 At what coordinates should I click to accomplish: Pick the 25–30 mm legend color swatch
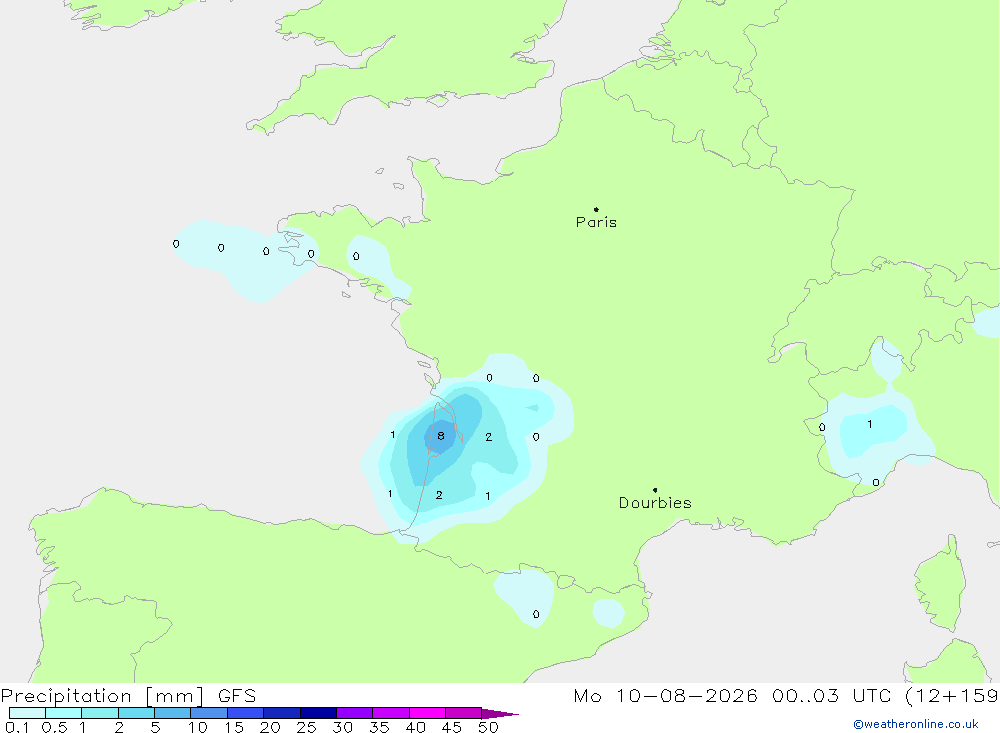click(318, 713)
